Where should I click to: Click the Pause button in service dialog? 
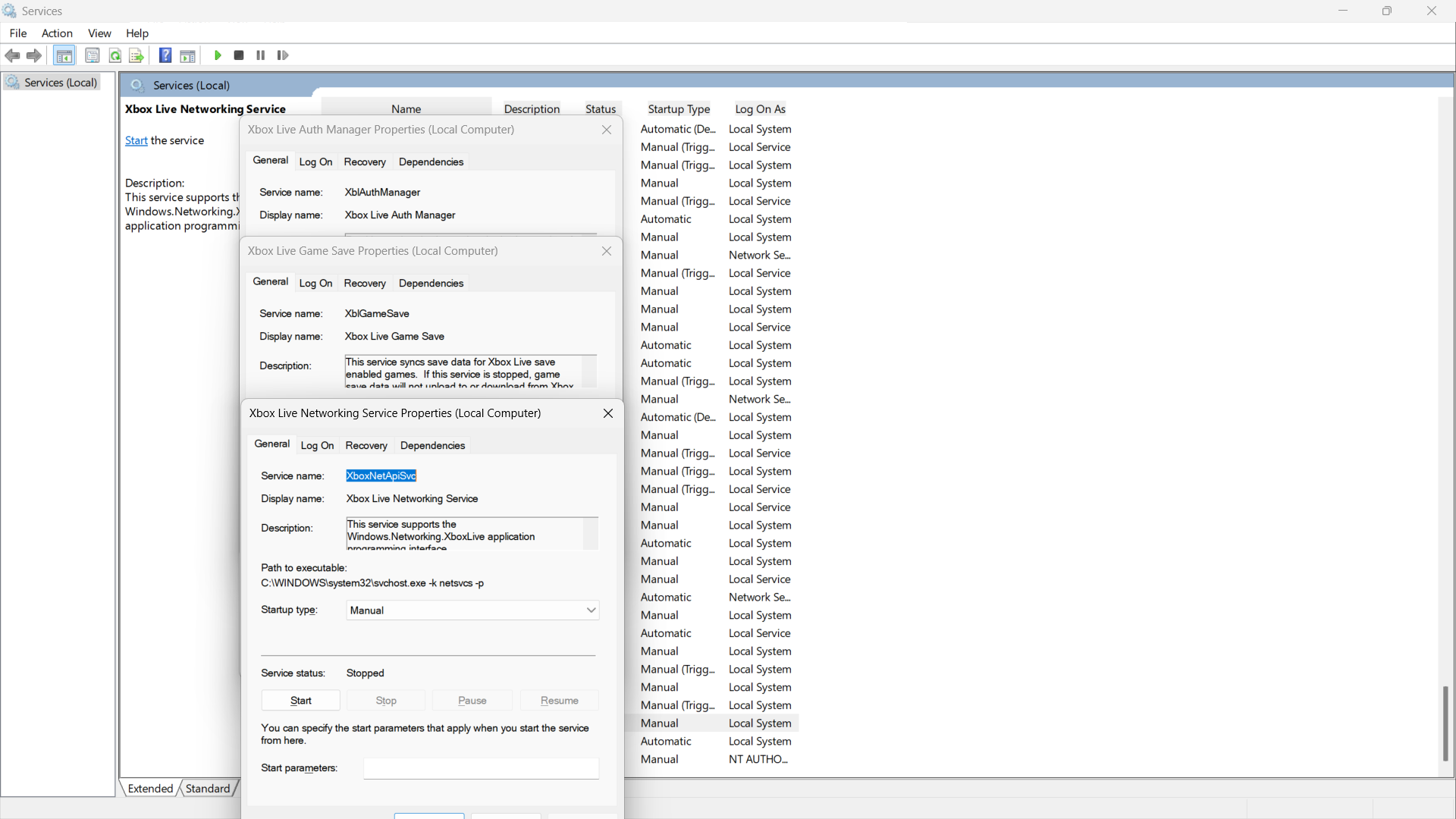(x=472, y=701)
